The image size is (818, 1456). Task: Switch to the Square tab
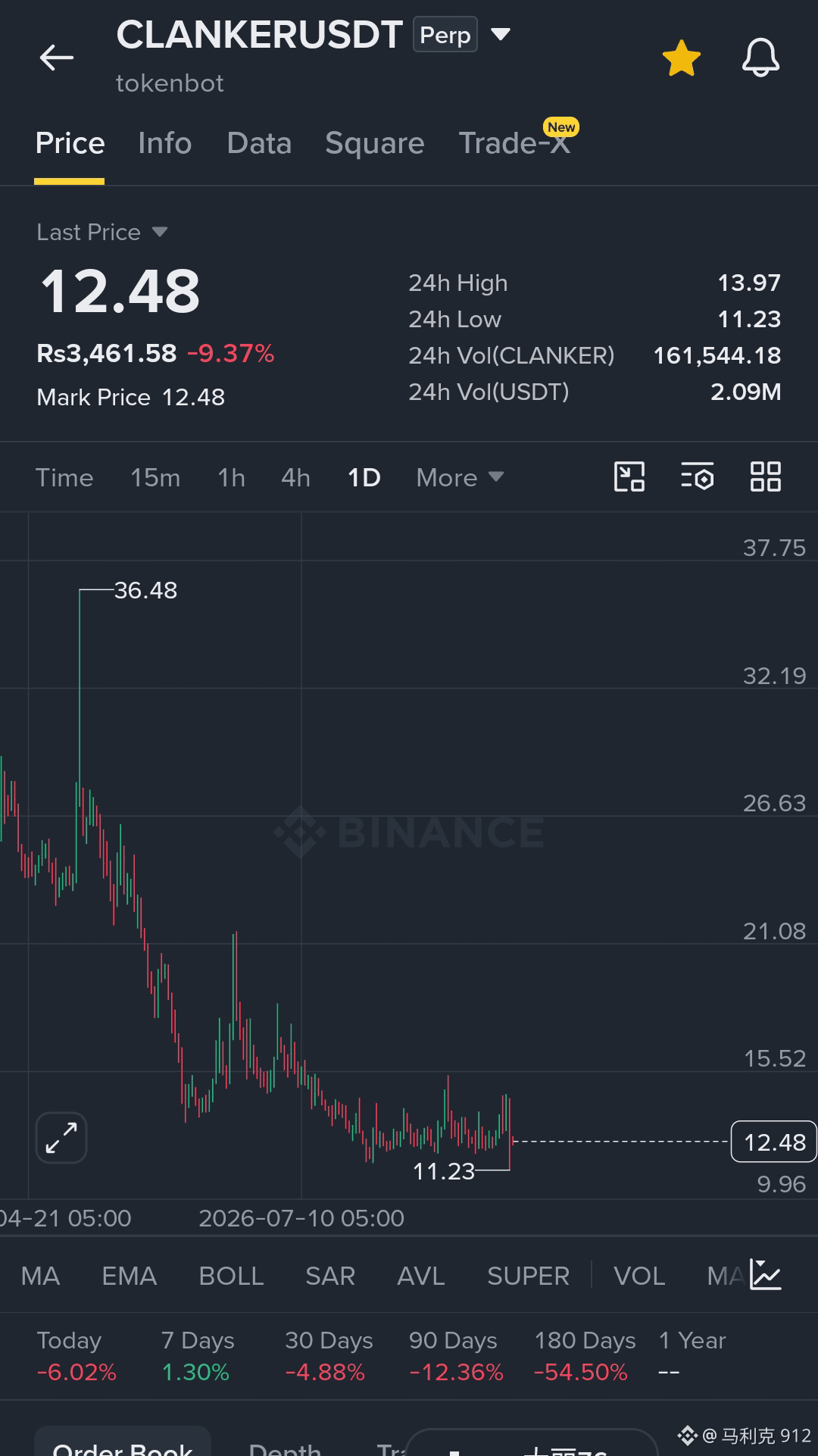click(375, 143)
